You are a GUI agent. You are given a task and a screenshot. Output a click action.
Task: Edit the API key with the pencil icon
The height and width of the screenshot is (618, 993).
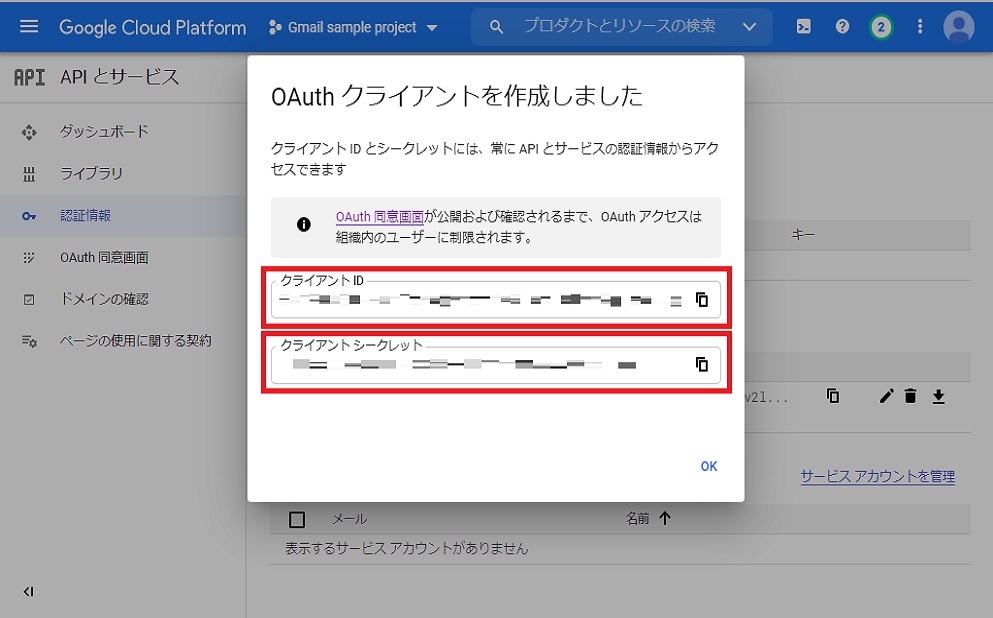click(x=885, y=396)
